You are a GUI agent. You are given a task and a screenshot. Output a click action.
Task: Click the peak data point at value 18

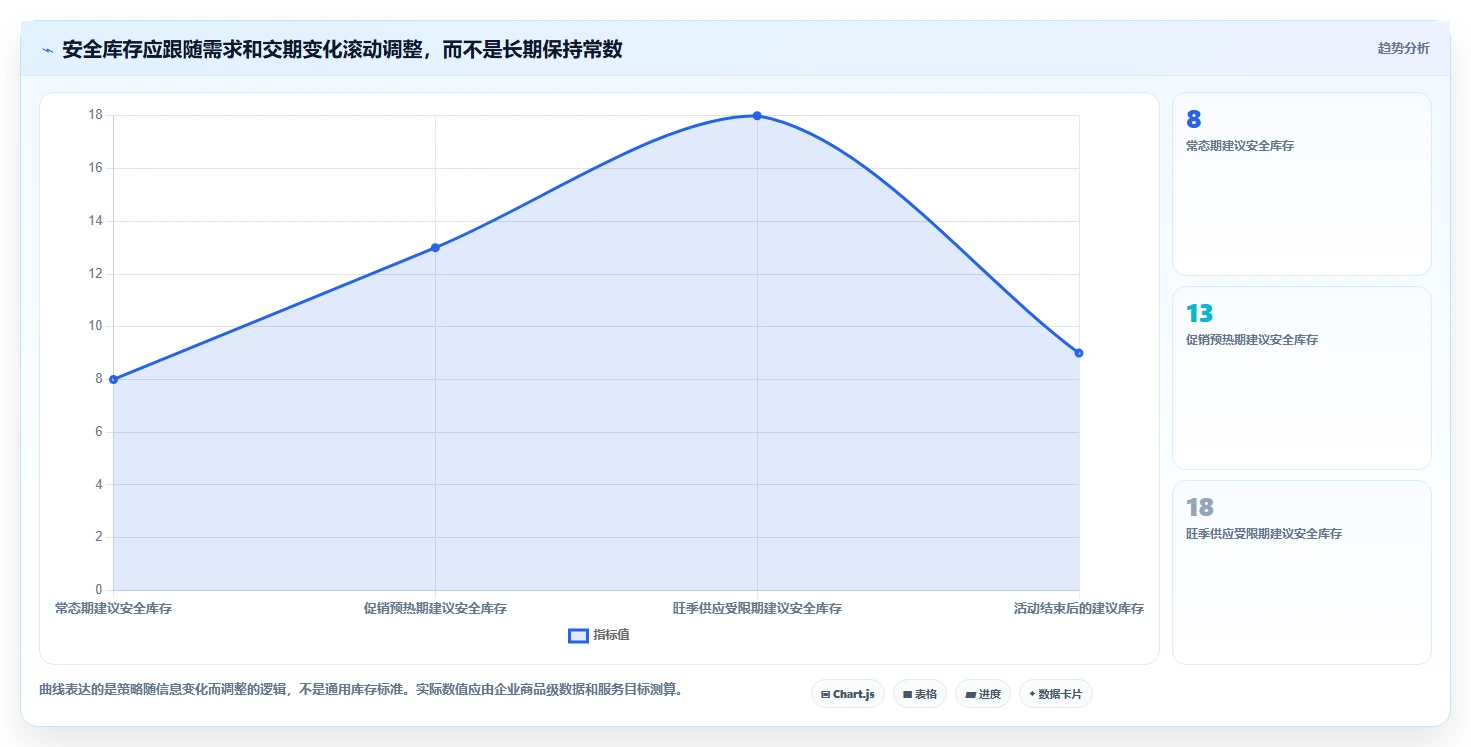tap(757, 116)
